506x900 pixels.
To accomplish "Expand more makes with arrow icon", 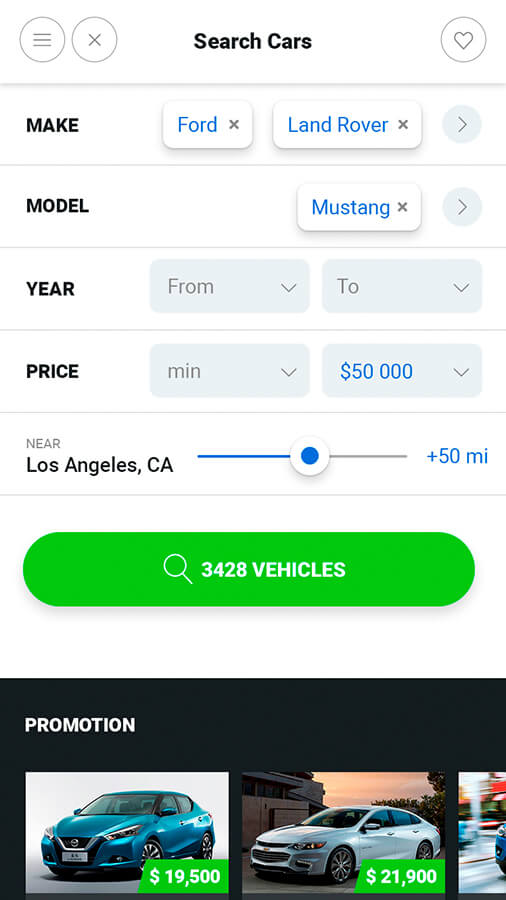I will (x=462, y=124).
